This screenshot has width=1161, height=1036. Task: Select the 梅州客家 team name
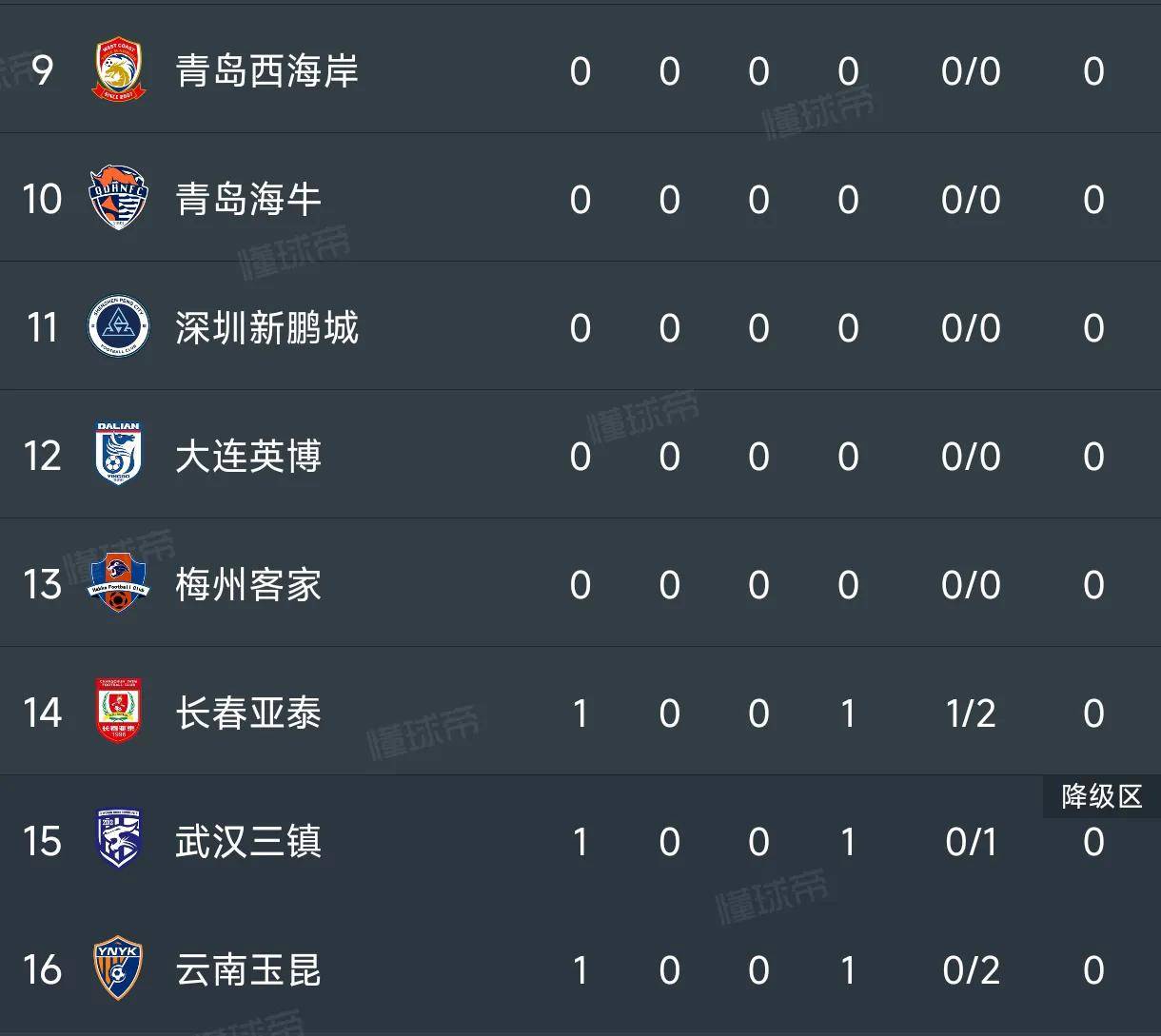coord(248,585)
